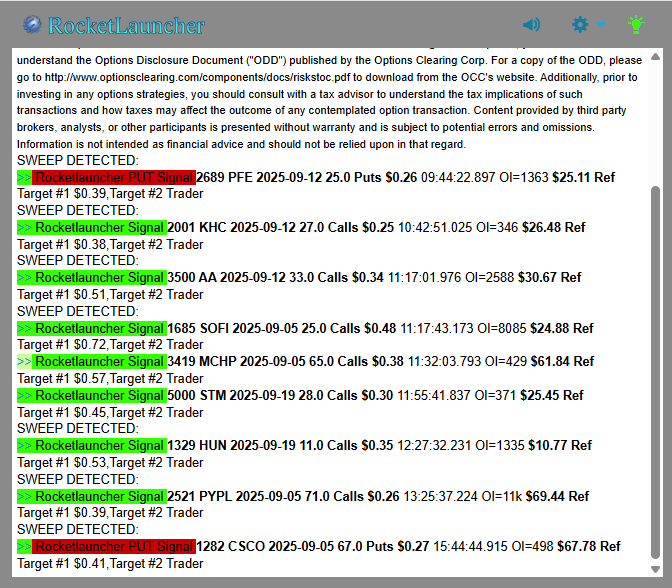The width and height of the screenshot is (672, 588).
Task: Click the RocketLauncher title text
Action: coord(126,26)
